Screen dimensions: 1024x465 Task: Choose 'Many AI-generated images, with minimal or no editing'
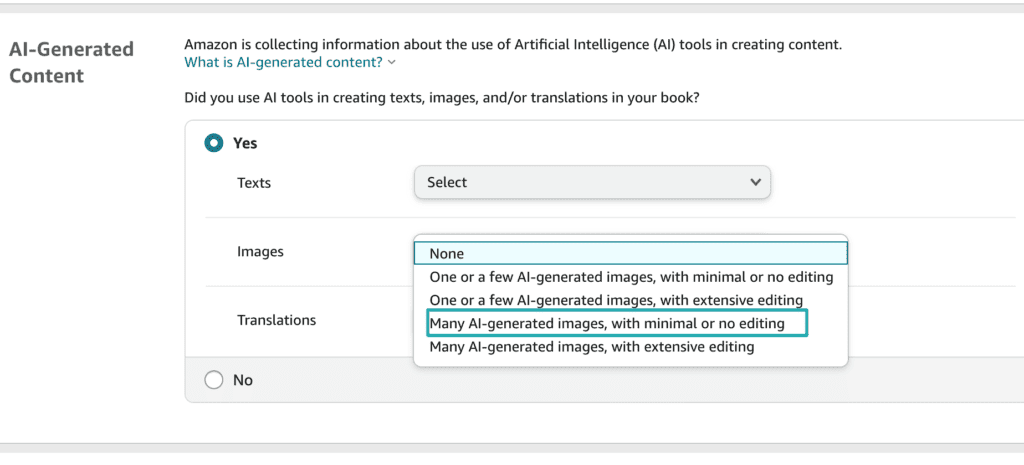coord(618,323)
